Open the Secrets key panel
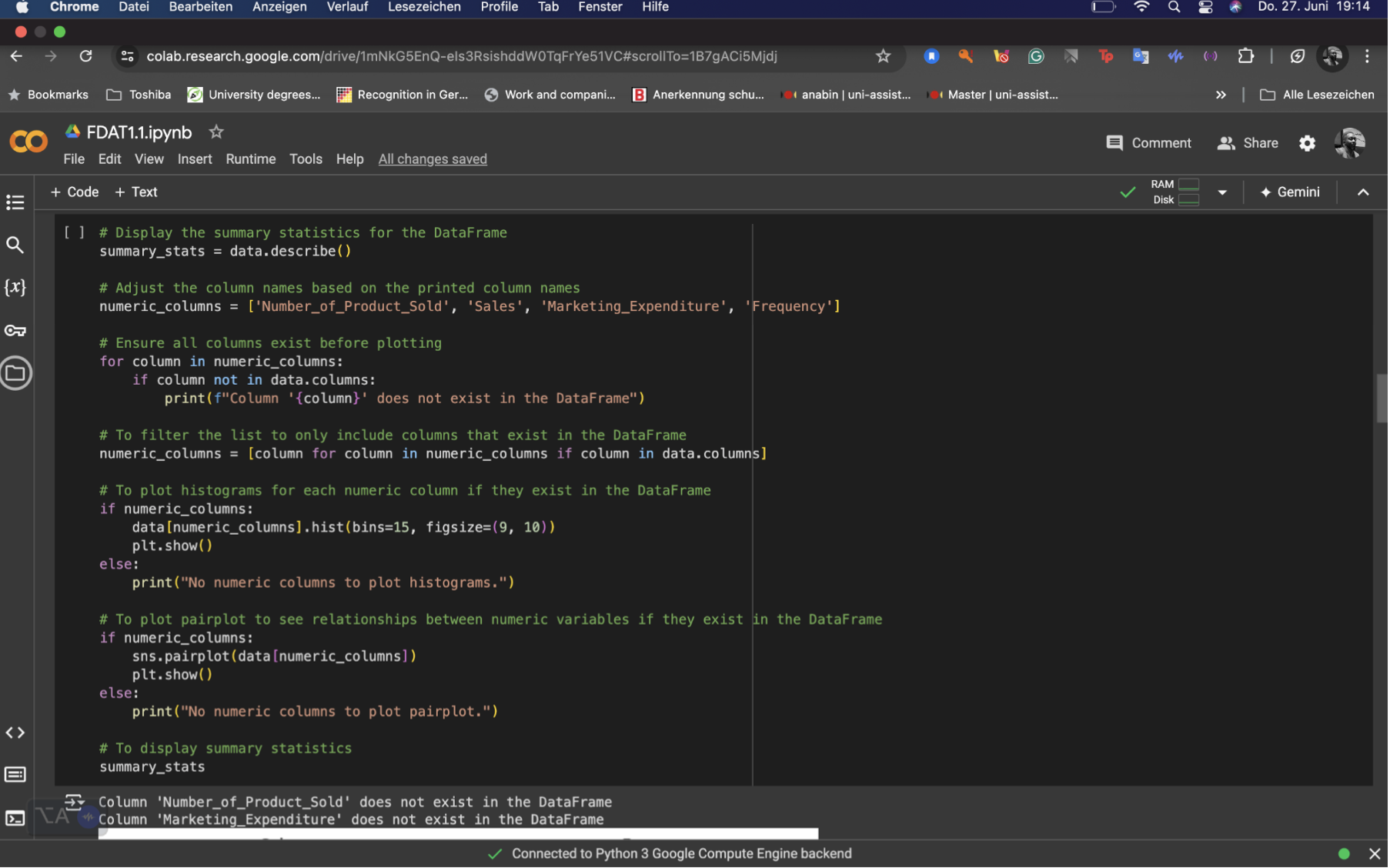Viewport: 1390px width, 868px height. pos(15,331)
